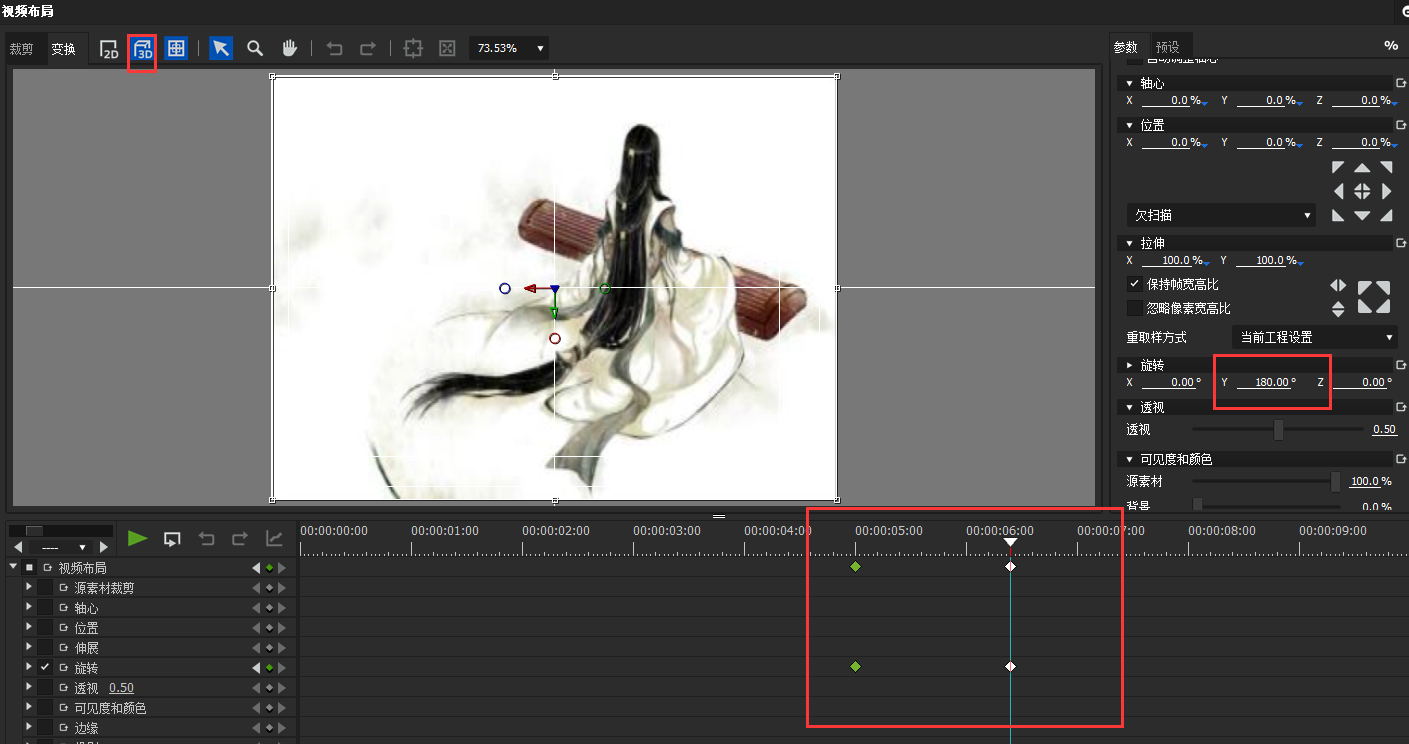This screenshot has width=1409, height=744.
Task: Collapse the 拉伸 section in parameters
Action: click(x=1130, y=244)
